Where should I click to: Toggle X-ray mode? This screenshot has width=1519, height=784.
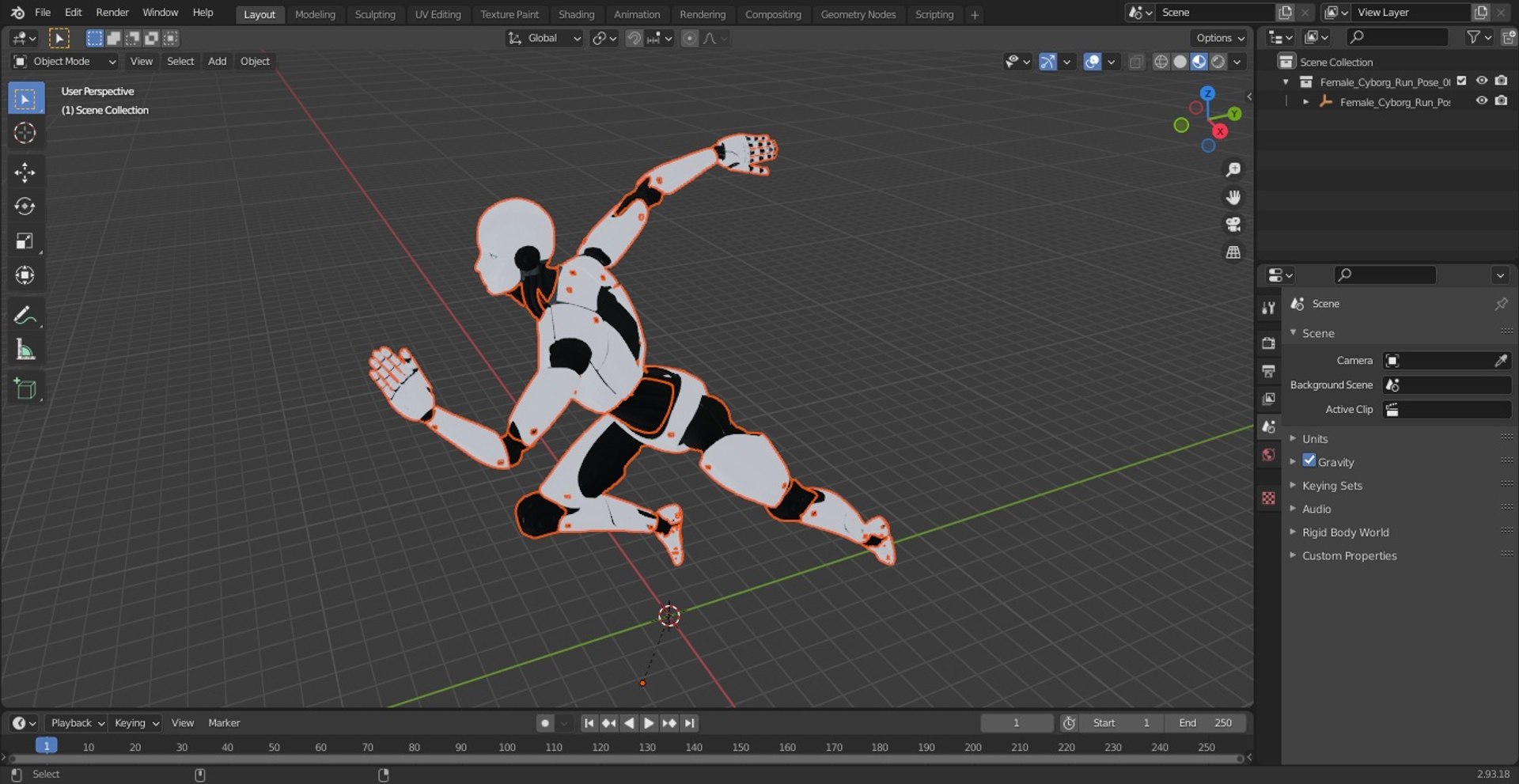[1136, 62]
